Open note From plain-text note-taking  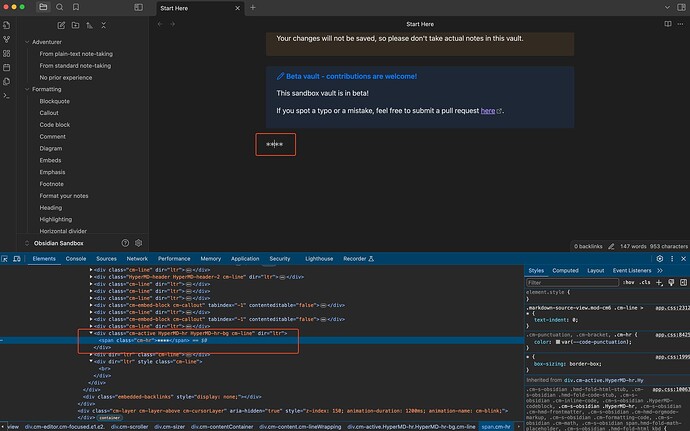[x=76, y=54]
